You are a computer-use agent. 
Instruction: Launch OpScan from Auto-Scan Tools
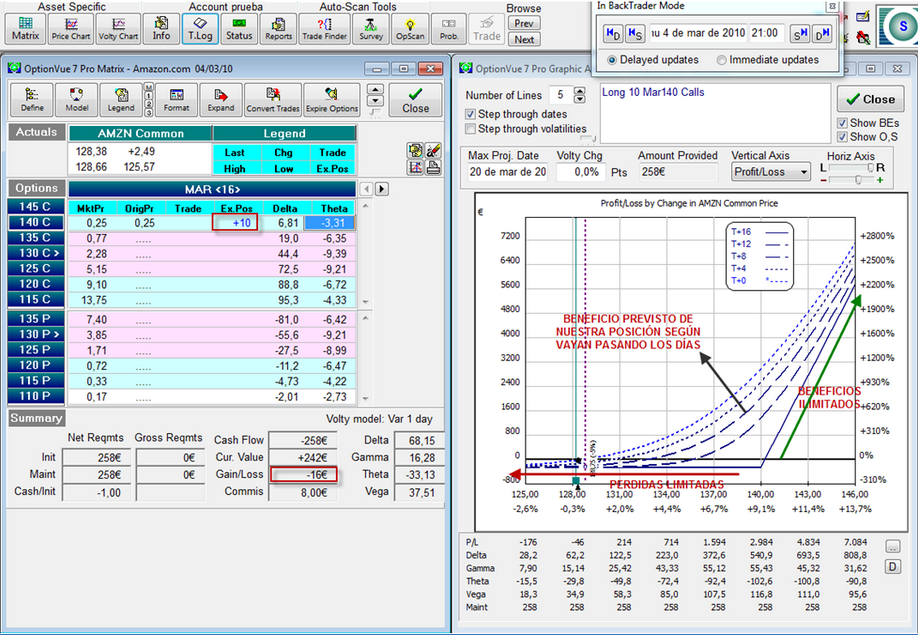[x=410, y=28]
